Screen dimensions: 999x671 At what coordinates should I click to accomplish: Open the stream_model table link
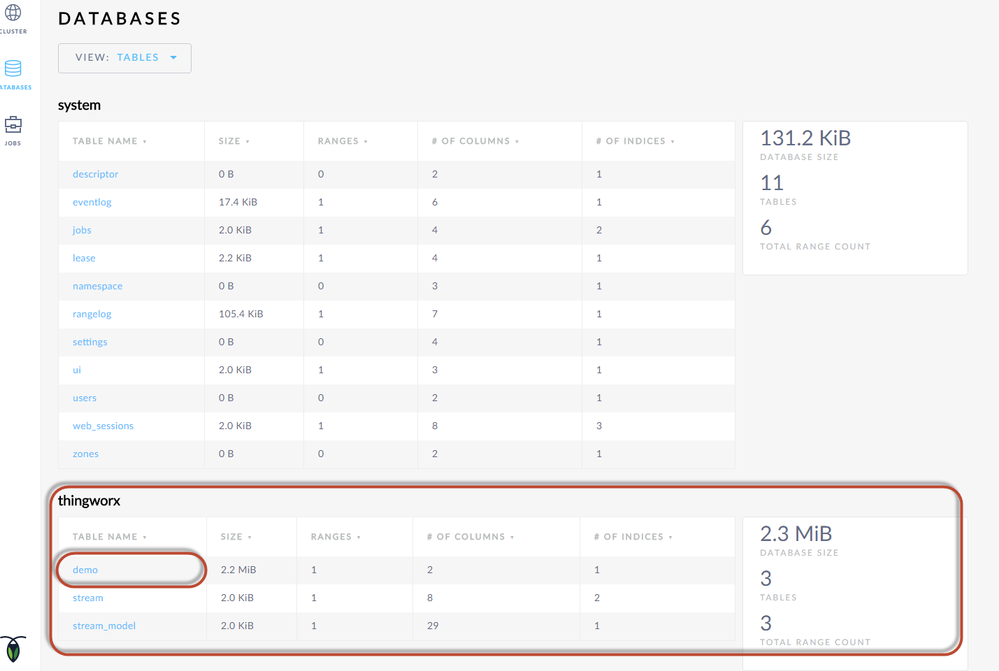coord(104,626)
